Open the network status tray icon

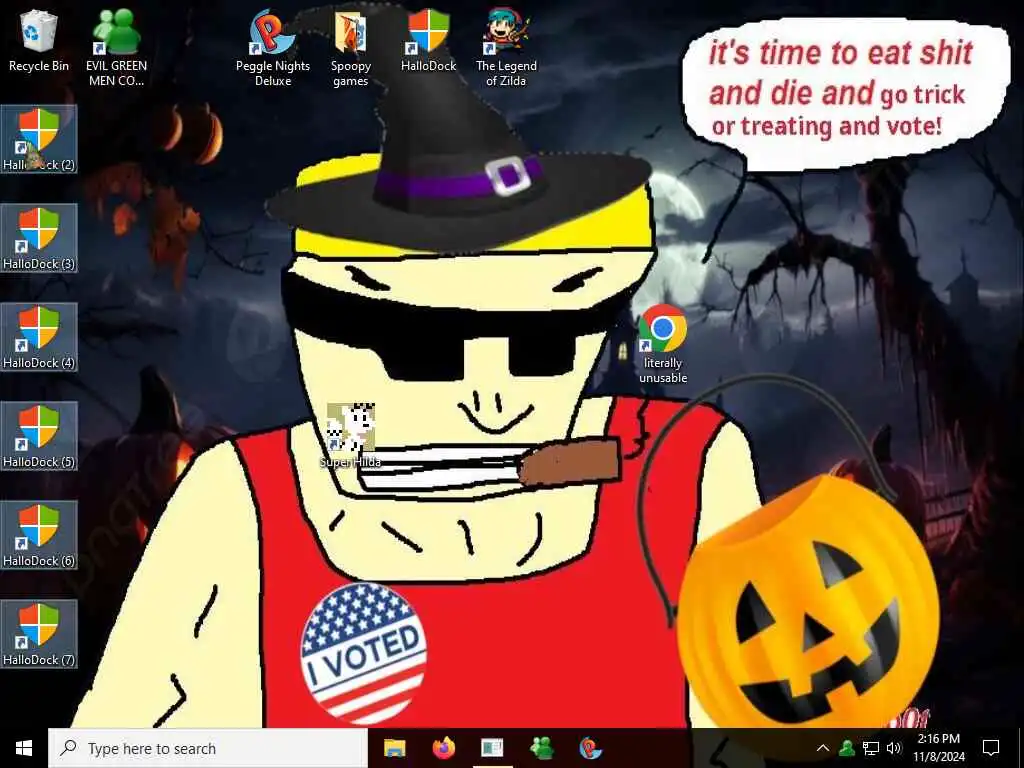871,748
